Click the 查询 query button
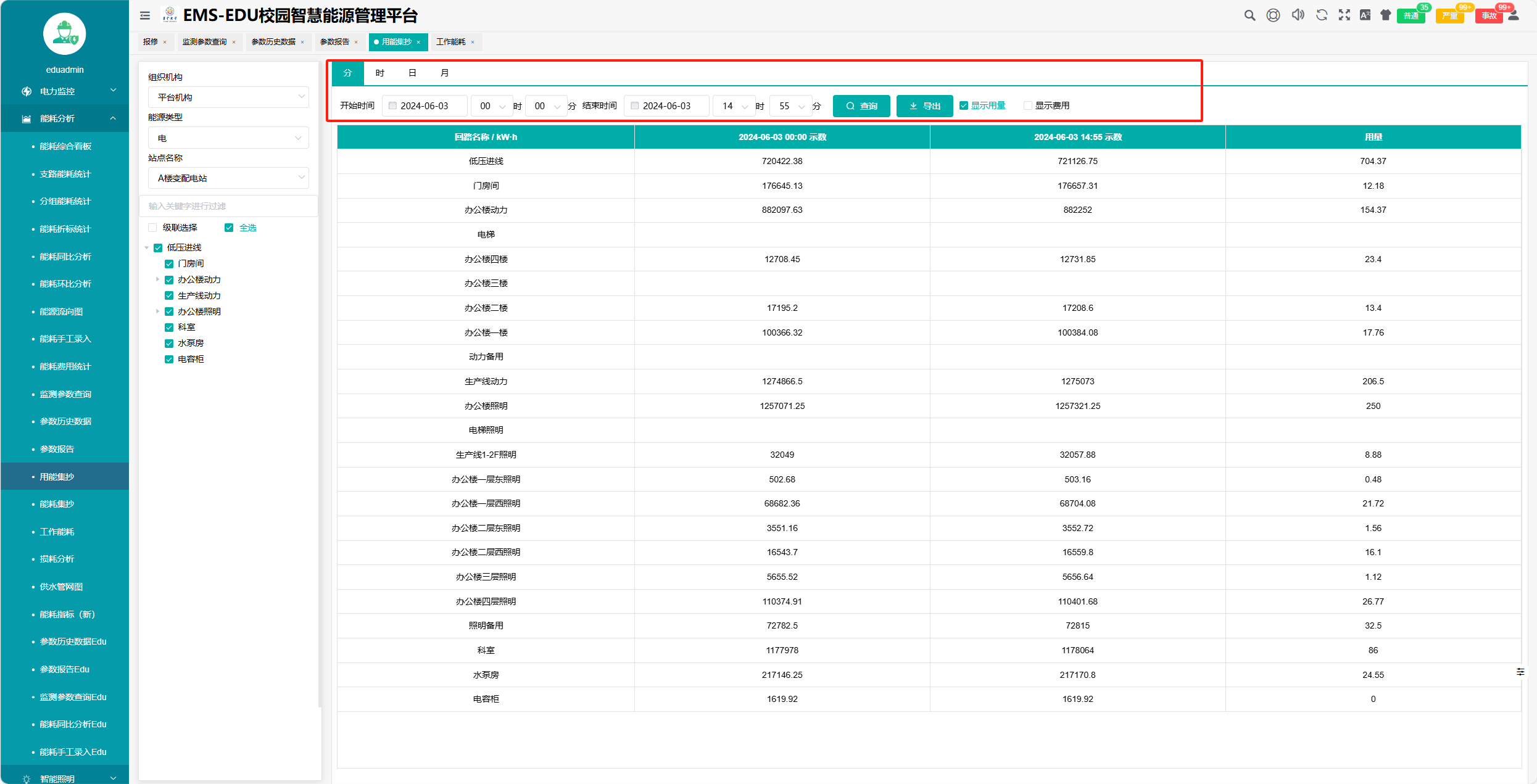This screenshot has width=1537, height=784. (861, 106)
